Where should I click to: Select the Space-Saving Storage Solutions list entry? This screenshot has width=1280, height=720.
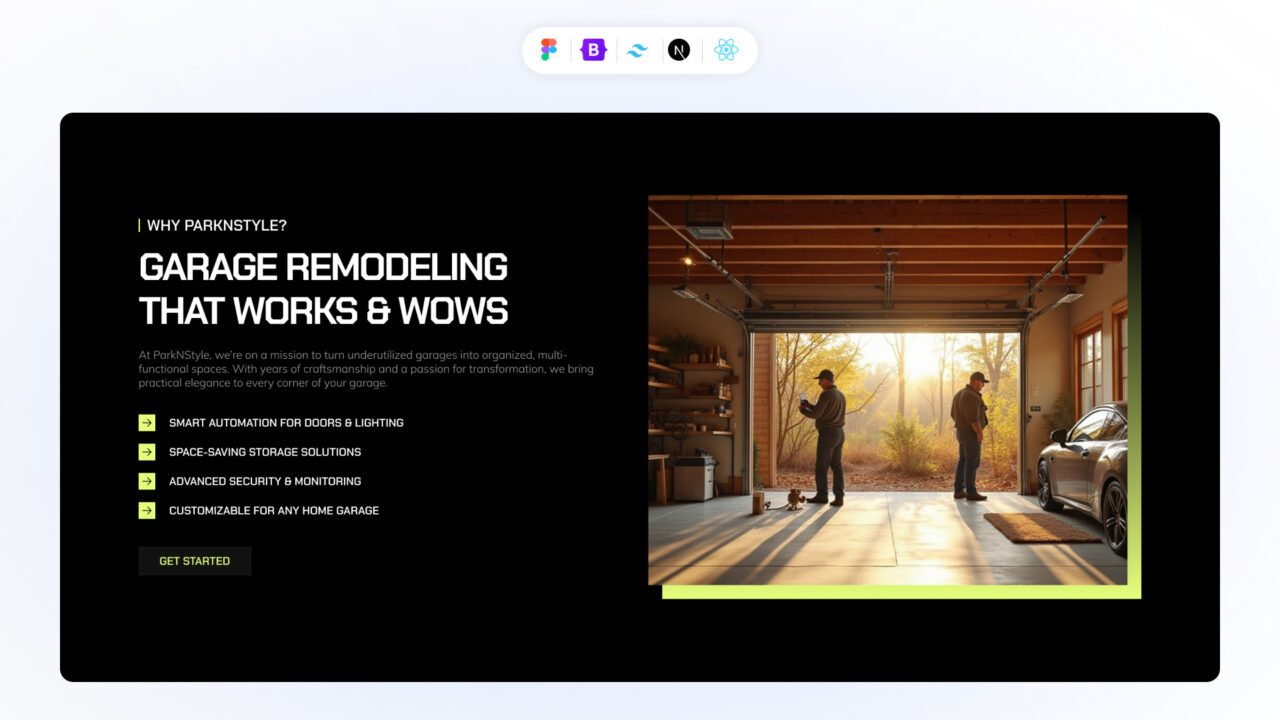265,452
